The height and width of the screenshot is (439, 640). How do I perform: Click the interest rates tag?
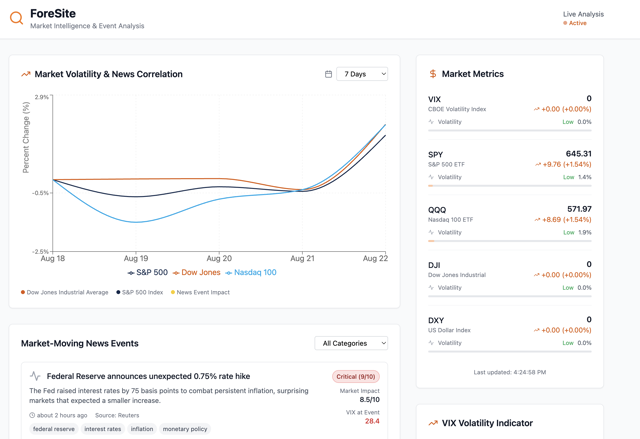[x=103, y=429]
